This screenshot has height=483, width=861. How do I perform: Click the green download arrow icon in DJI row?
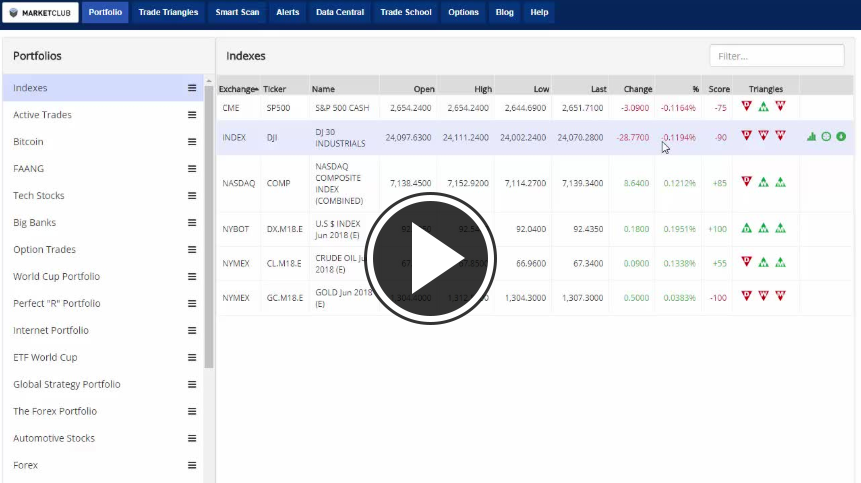coord(841,137)
